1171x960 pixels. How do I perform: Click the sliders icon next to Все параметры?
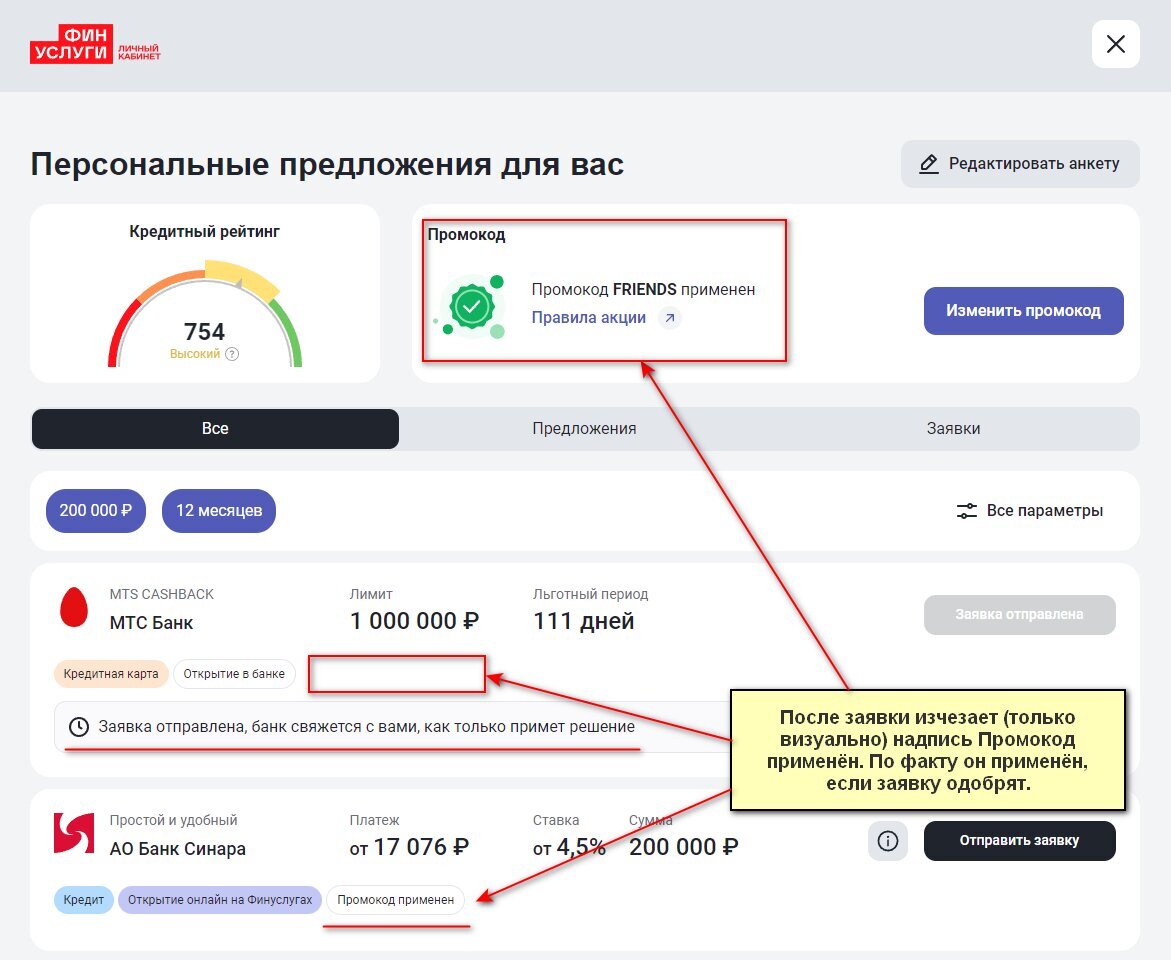[966, 511]
